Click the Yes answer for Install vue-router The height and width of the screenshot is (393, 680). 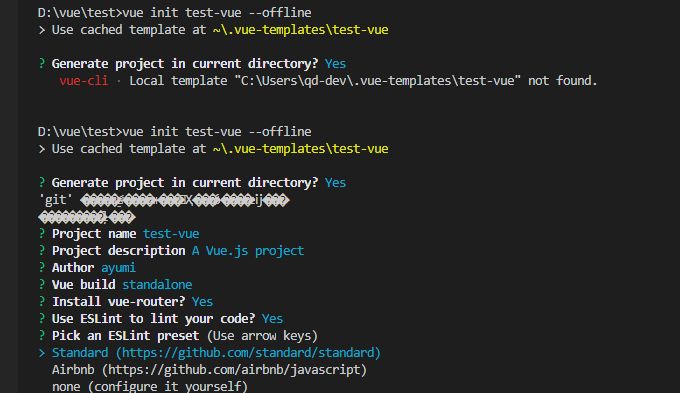[202, 301]
